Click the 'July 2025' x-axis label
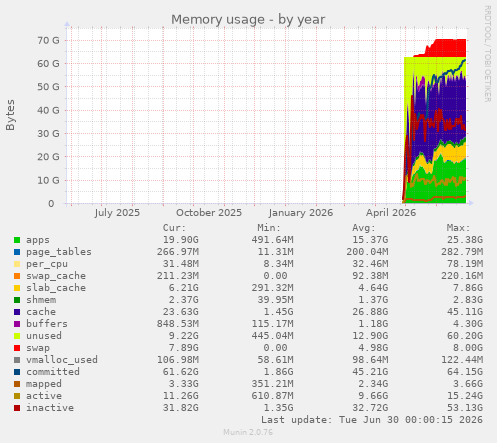Image resolution: width=497 pixels, height=443 pixels. pos(117,213)
